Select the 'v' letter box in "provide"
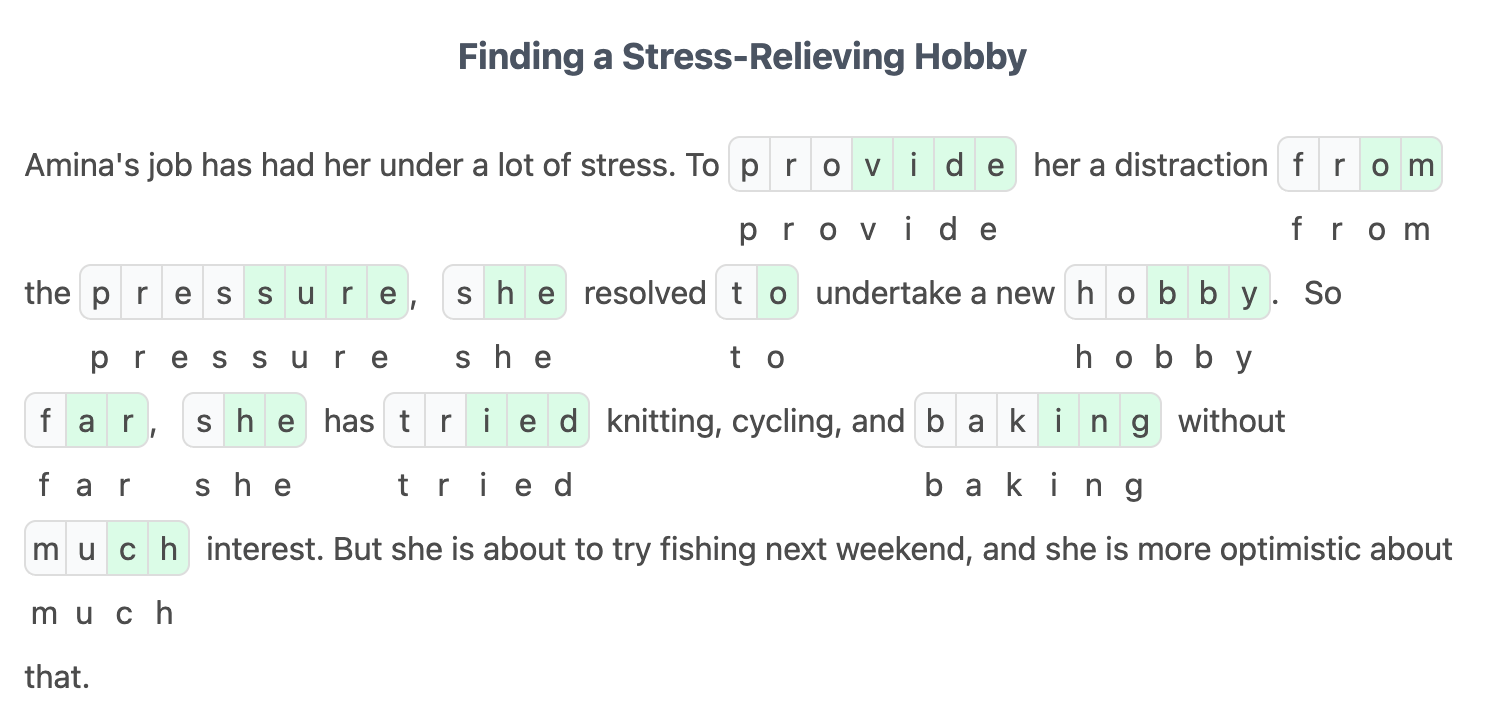The height and width of the screenshot is (728, 1486). (873, 165)
